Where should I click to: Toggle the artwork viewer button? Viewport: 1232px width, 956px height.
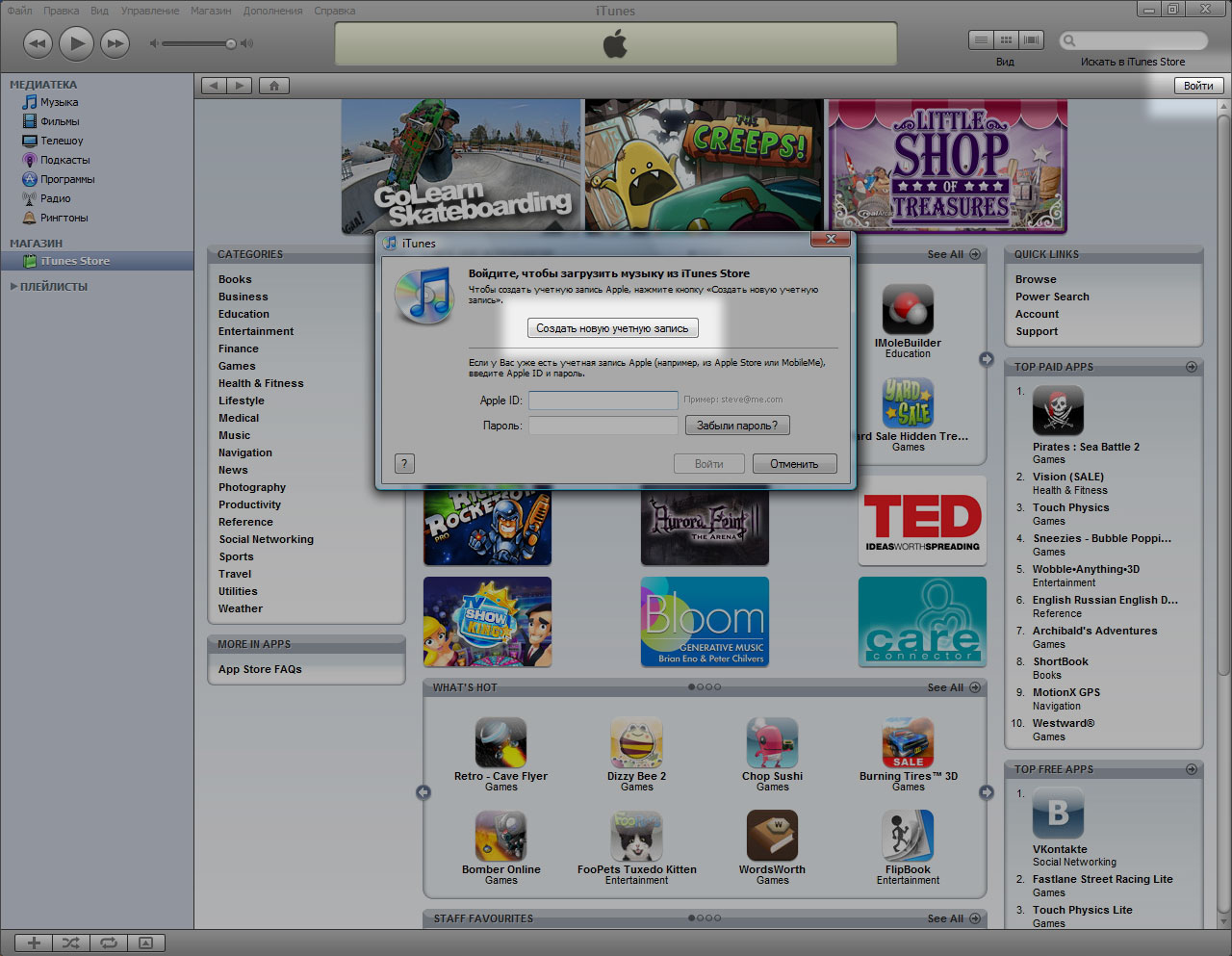click(x=146, y=943)
